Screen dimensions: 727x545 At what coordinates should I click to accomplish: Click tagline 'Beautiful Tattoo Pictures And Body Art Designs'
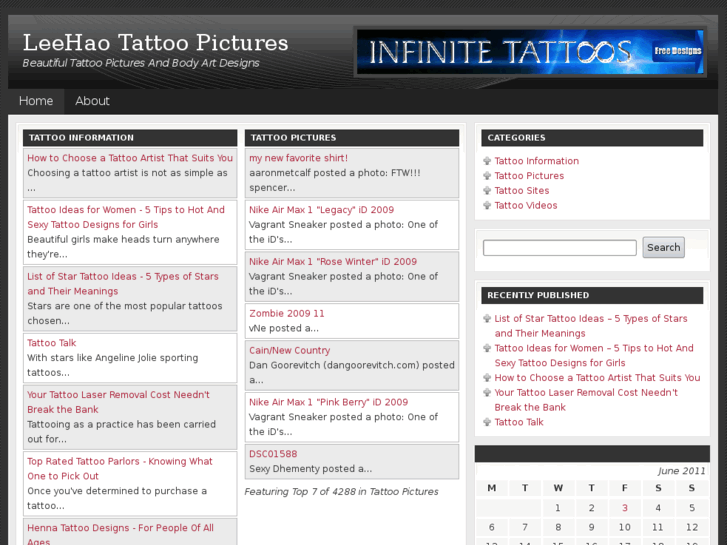click(141, 63)
